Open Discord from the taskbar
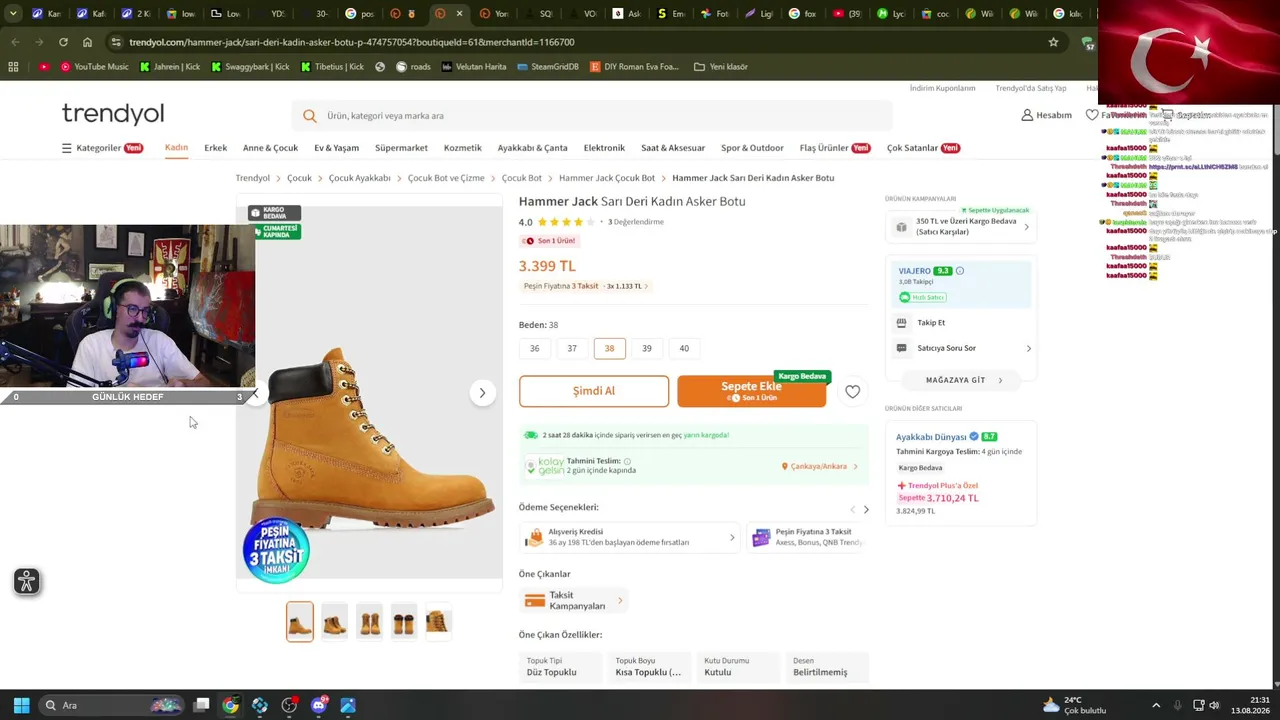Viewport: 1280px width, 720px height. point(319,705)
